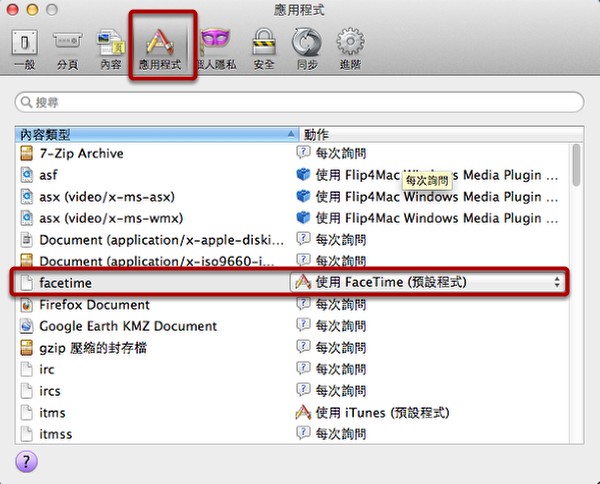Click the iTunes application icon in itms row

303,412
